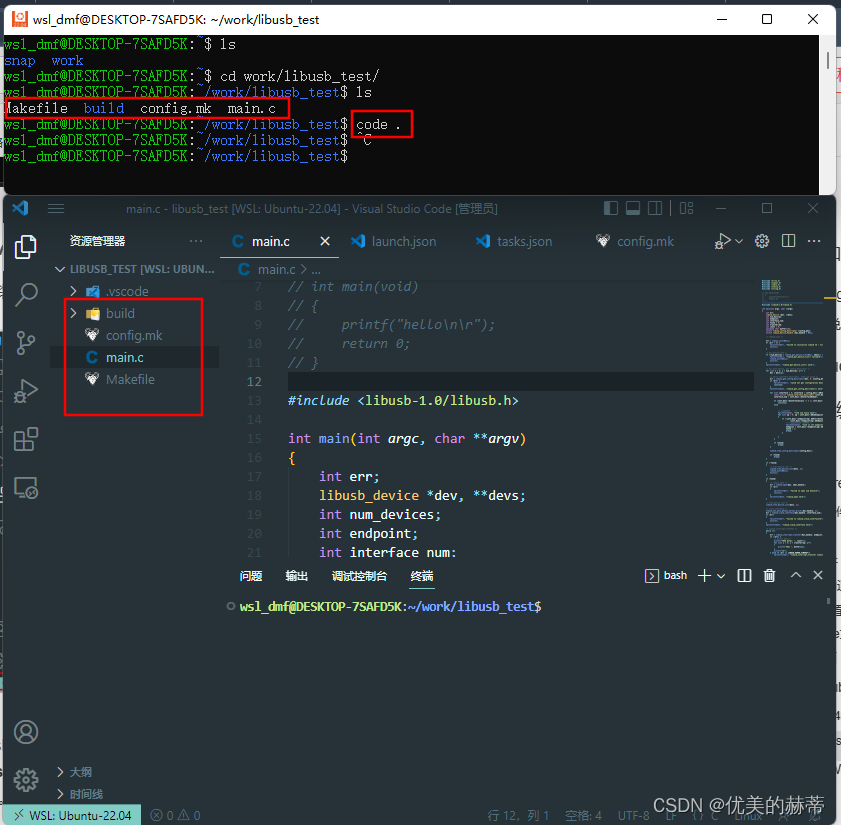
Task: Click the Visual Studio Code window title text
Action: pos(312,209)
